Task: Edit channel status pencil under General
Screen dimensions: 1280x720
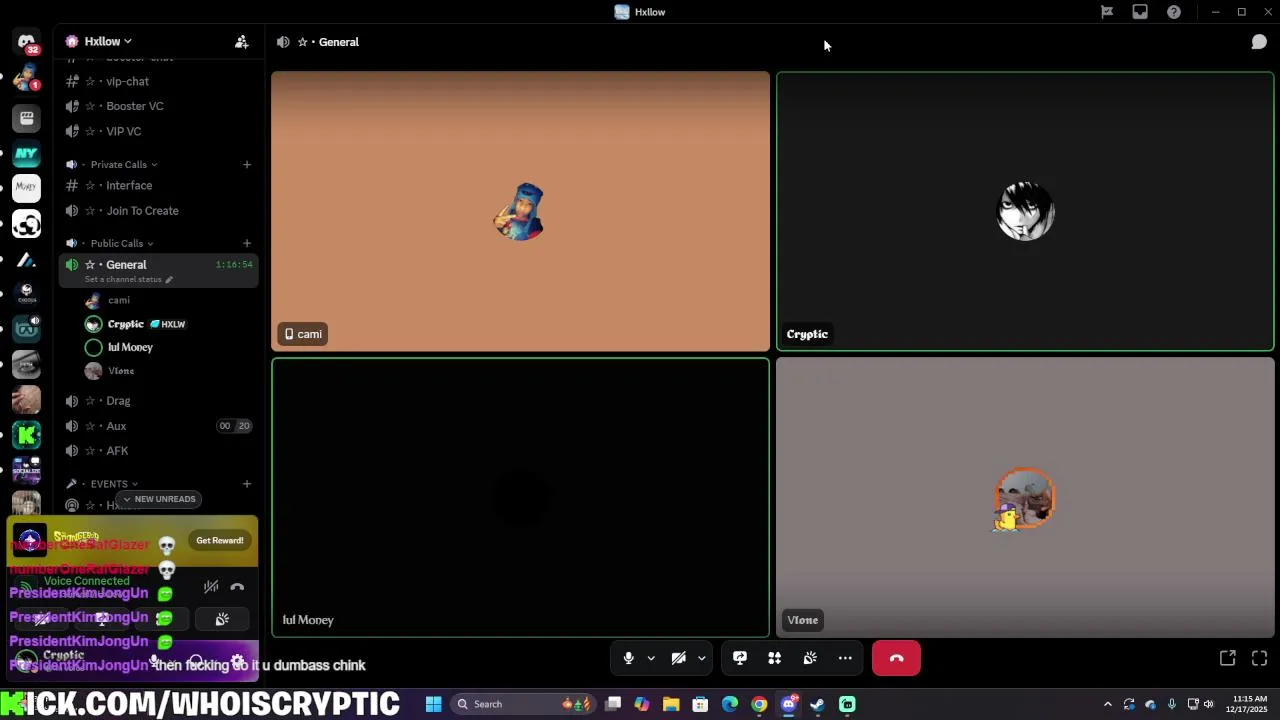Action: tap(169, 279)
